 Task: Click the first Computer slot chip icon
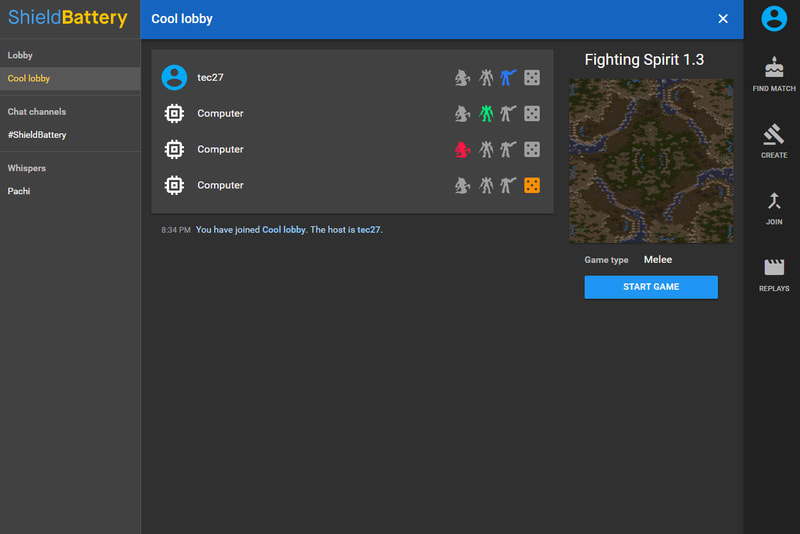[x=174, y=113]
